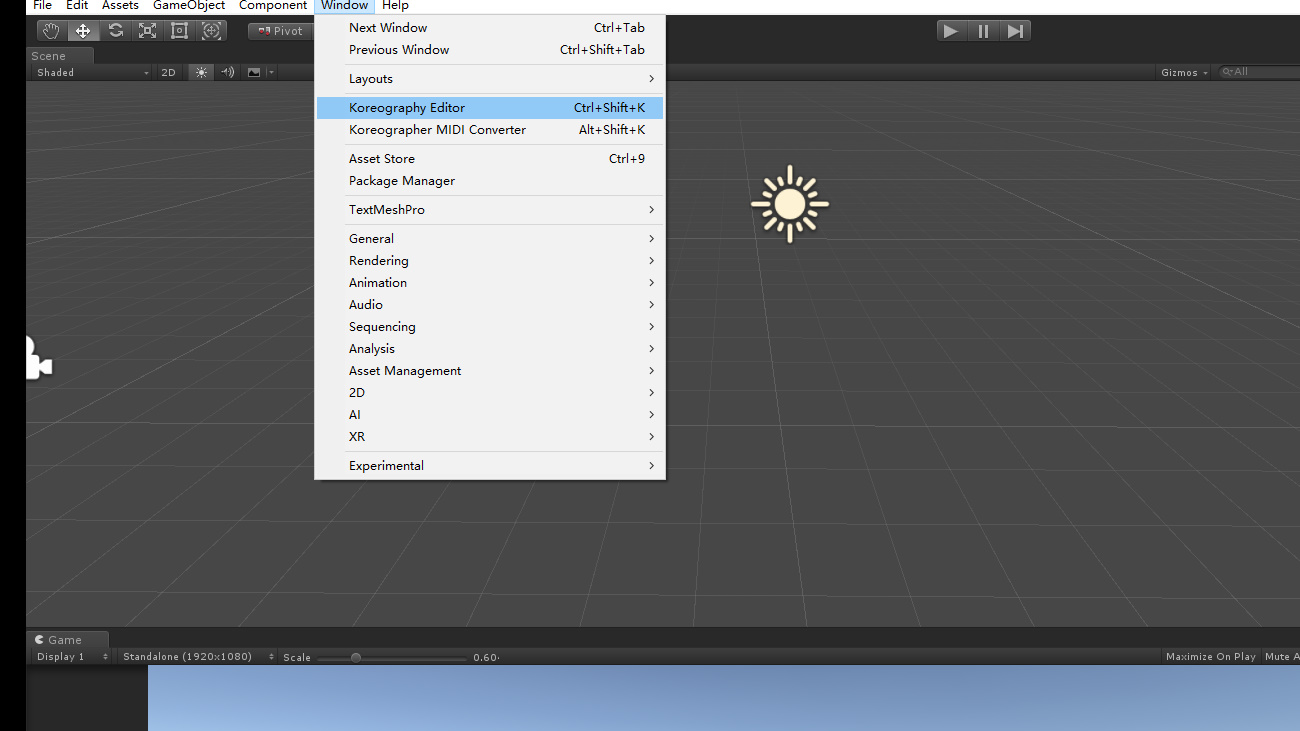
Task: Select the Rect Transform tool
Action: tap(179, 30)
